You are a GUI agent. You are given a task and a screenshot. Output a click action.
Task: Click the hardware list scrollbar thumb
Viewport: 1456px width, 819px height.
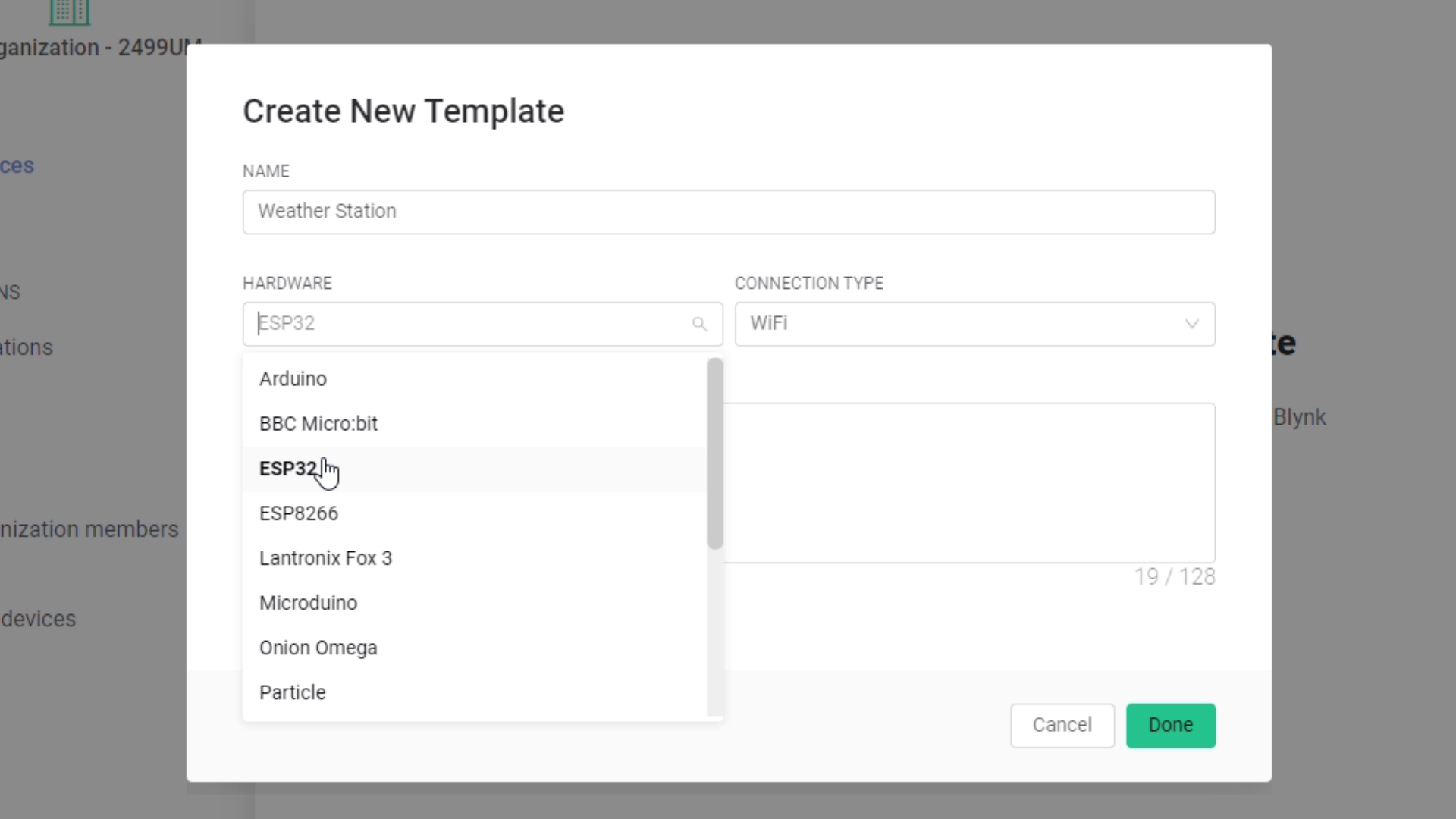(x=714, y=453)
